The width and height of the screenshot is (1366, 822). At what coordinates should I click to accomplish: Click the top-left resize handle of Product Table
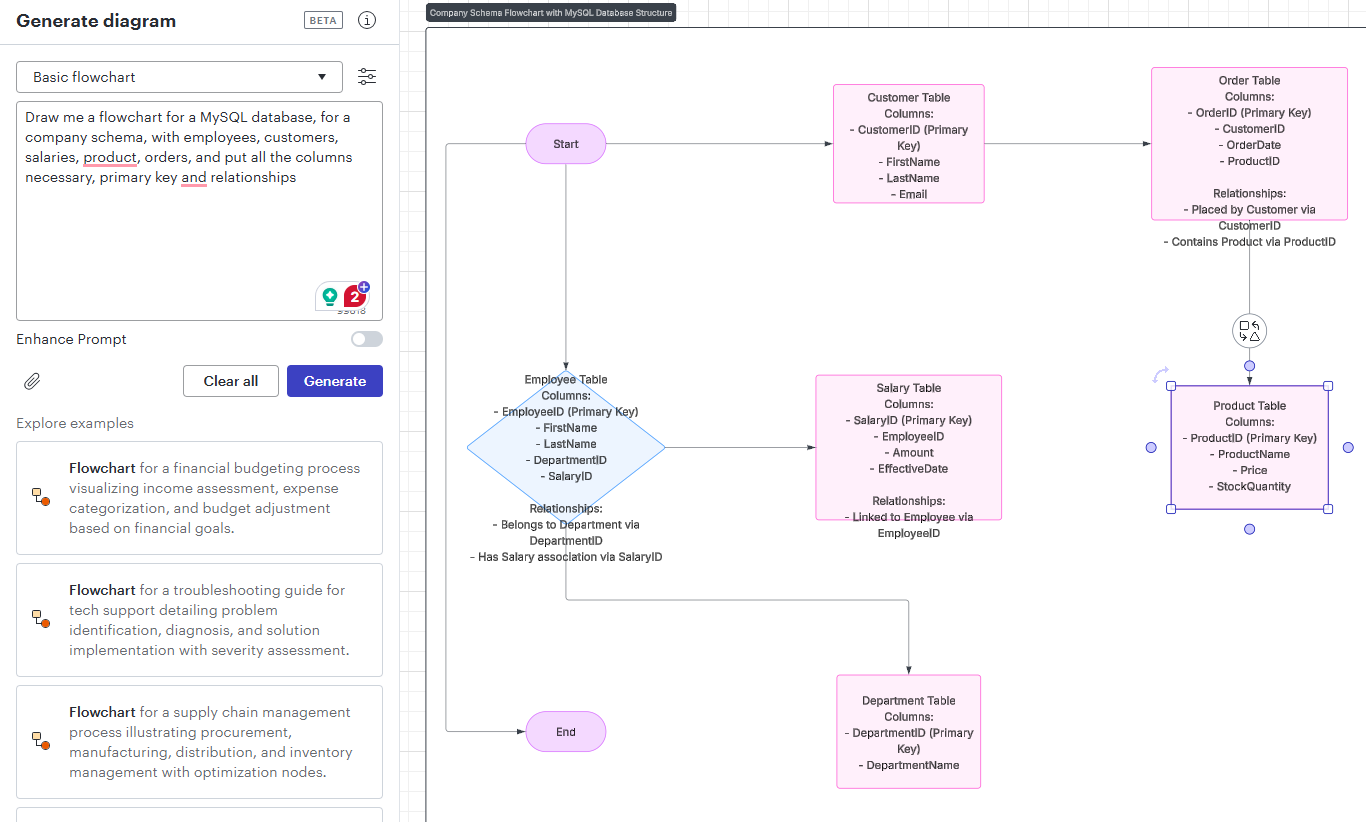point(1171,386)
